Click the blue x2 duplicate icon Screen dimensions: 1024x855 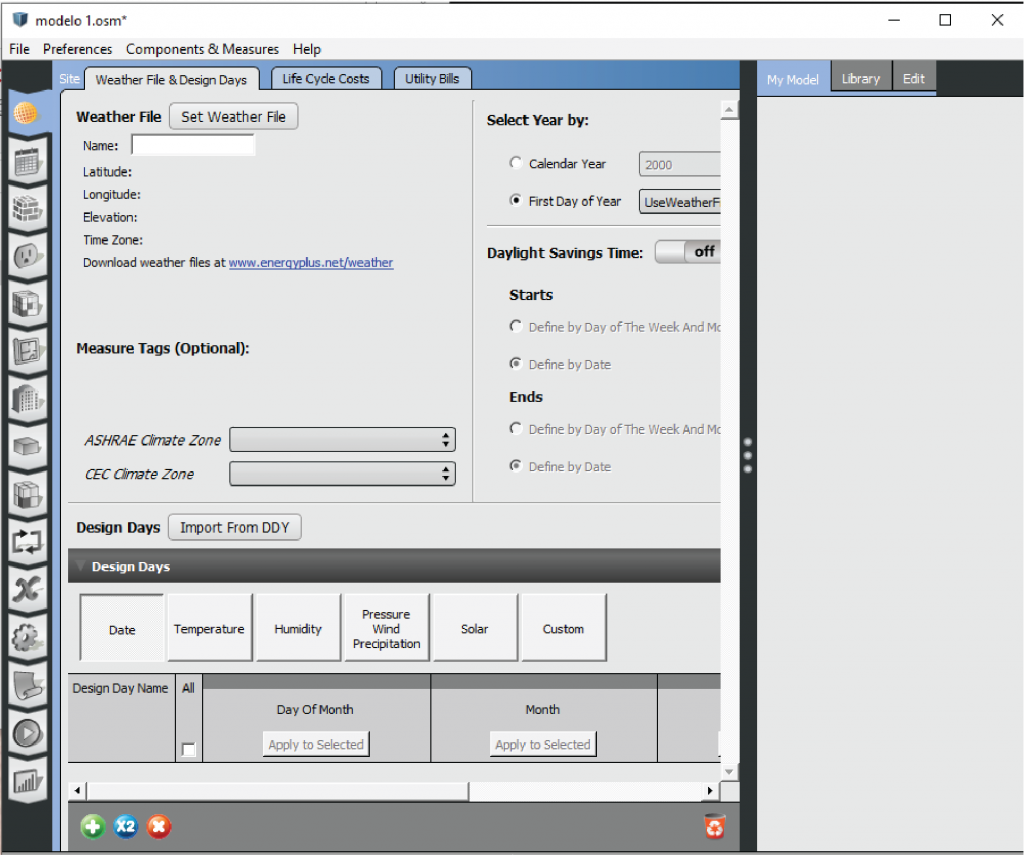(126, 826)
